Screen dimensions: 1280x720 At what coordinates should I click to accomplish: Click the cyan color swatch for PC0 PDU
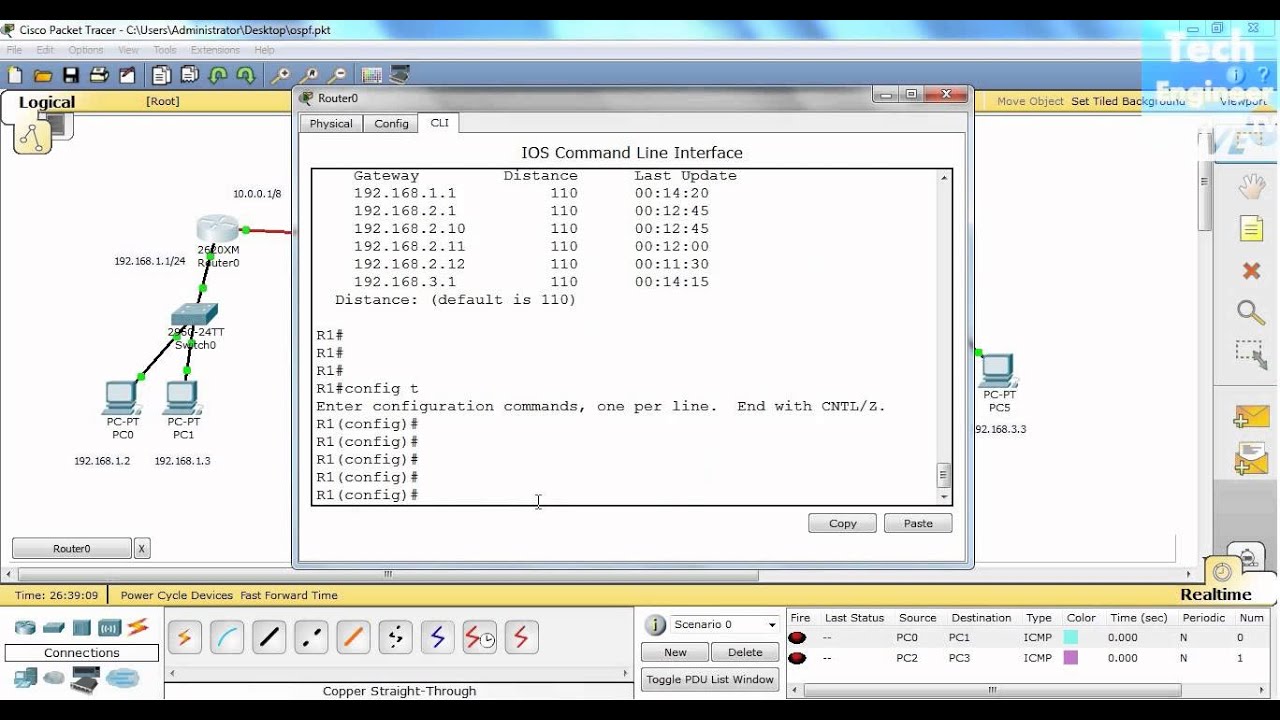[x=1071, y=638]
